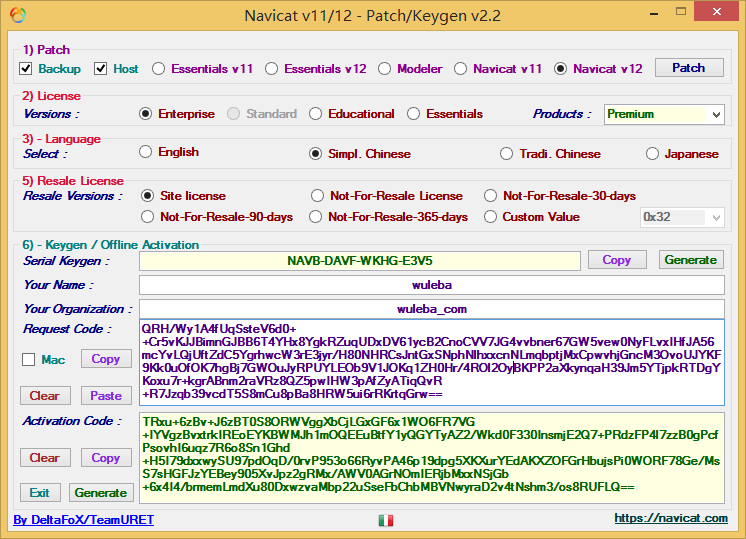Choose Not-For-Resale License option
Viewport: 746px width, 539px height.
click(317, 196)
